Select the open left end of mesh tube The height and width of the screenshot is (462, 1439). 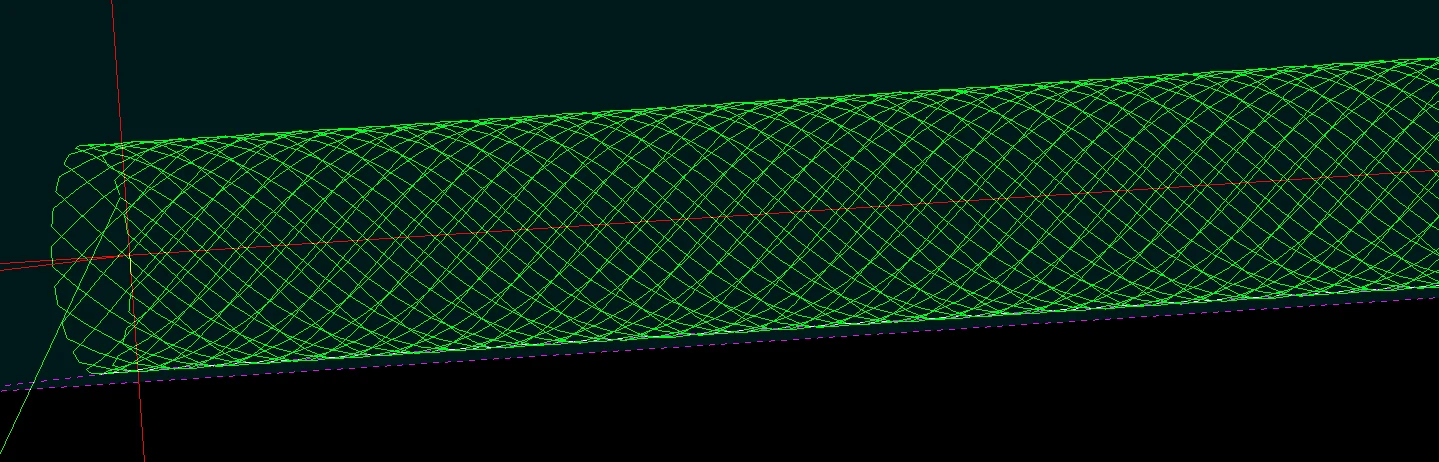click(x=92, y=258)
